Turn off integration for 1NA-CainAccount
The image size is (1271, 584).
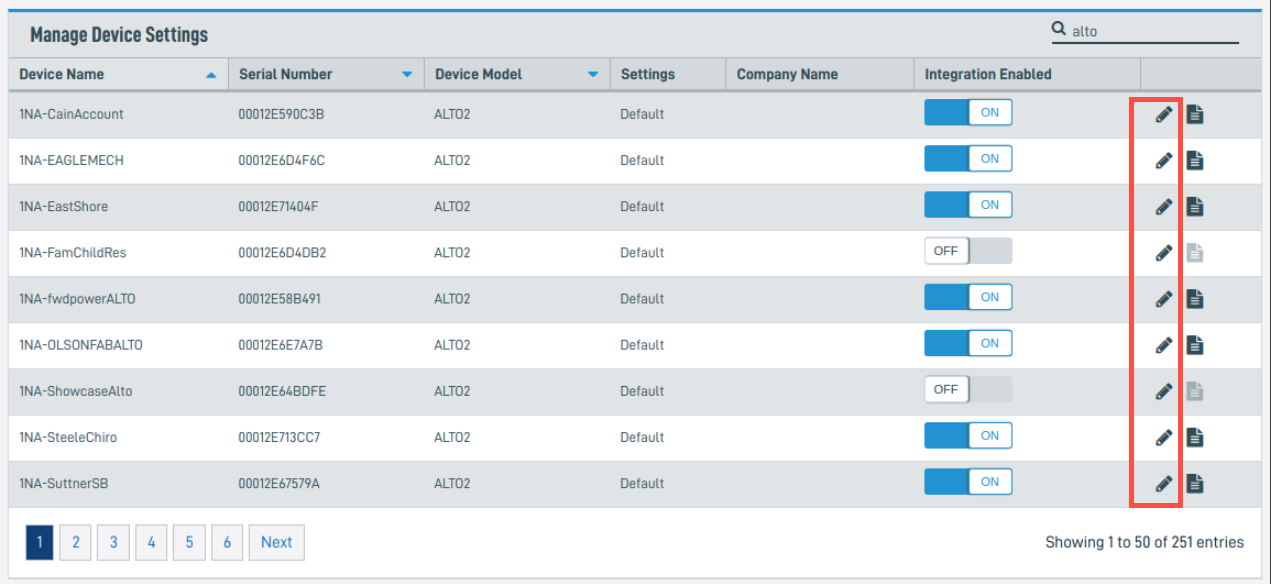(968, 113)
